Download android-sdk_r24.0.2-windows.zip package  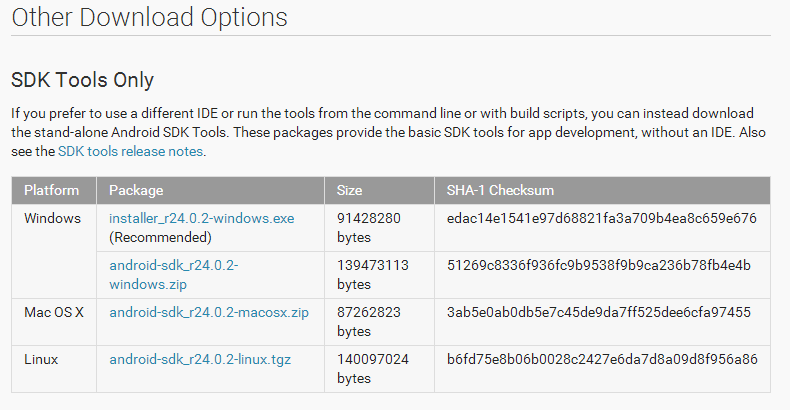174,275
